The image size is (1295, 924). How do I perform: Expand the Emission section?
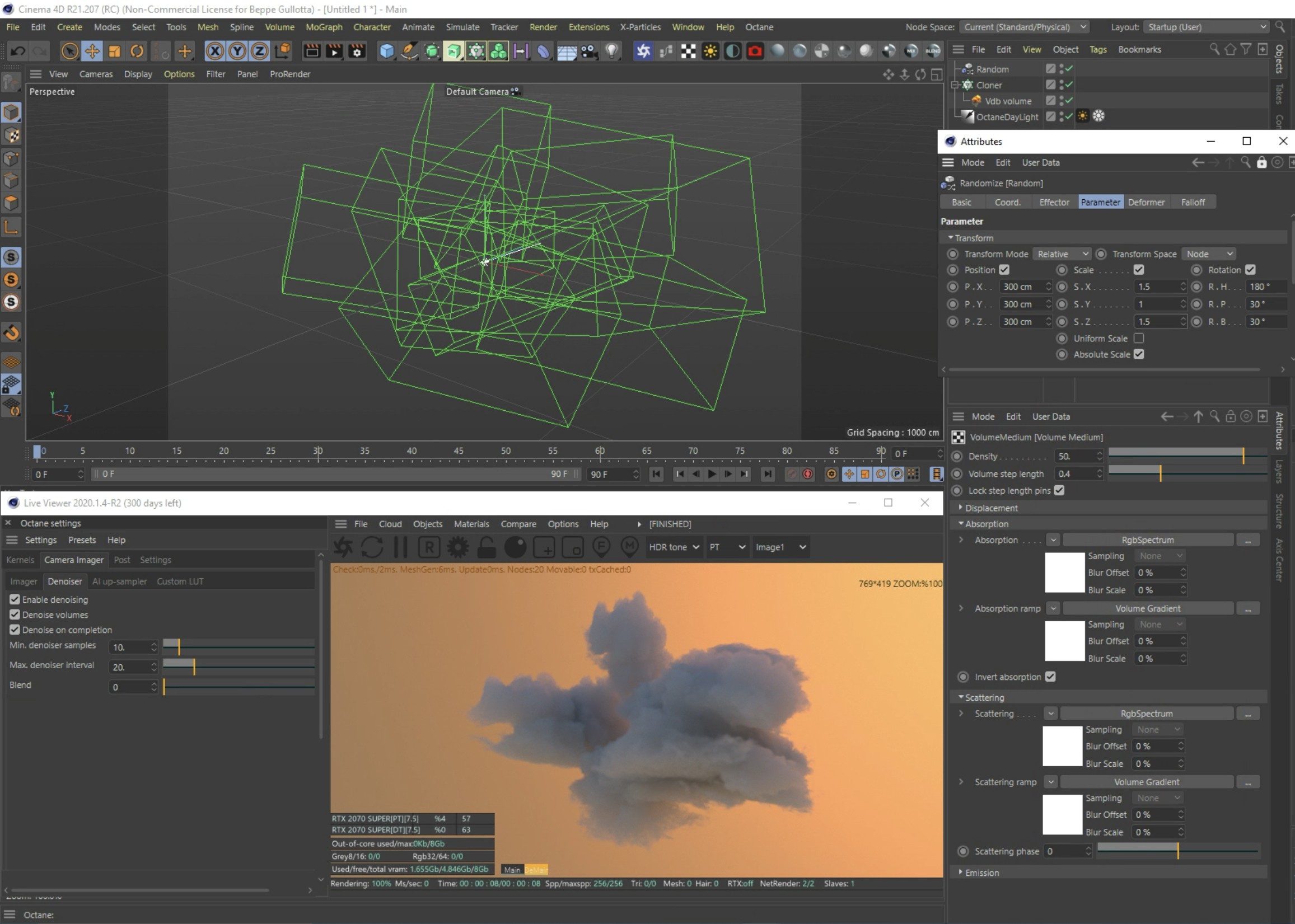click(x=981, y=872)
